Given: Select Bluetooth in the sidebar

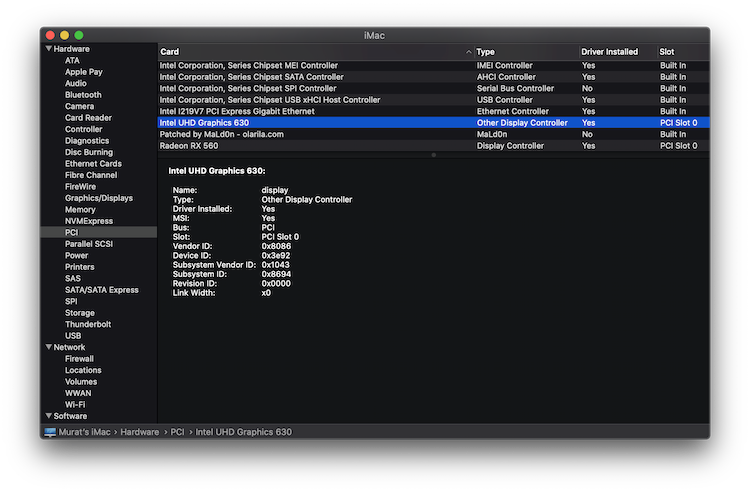Looking at the screenshot, I should coord(83,95).
